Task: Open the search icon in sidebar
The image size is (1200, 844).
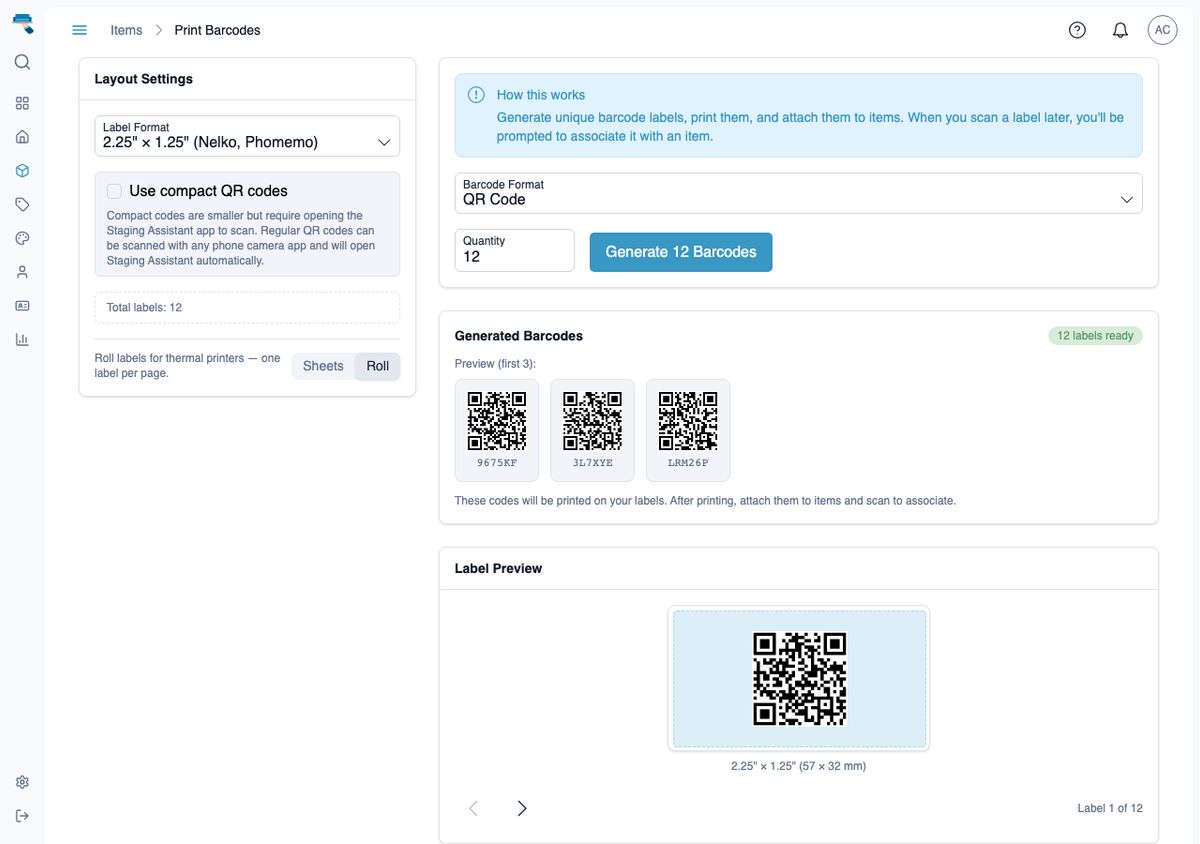Action: click(22, 62)
